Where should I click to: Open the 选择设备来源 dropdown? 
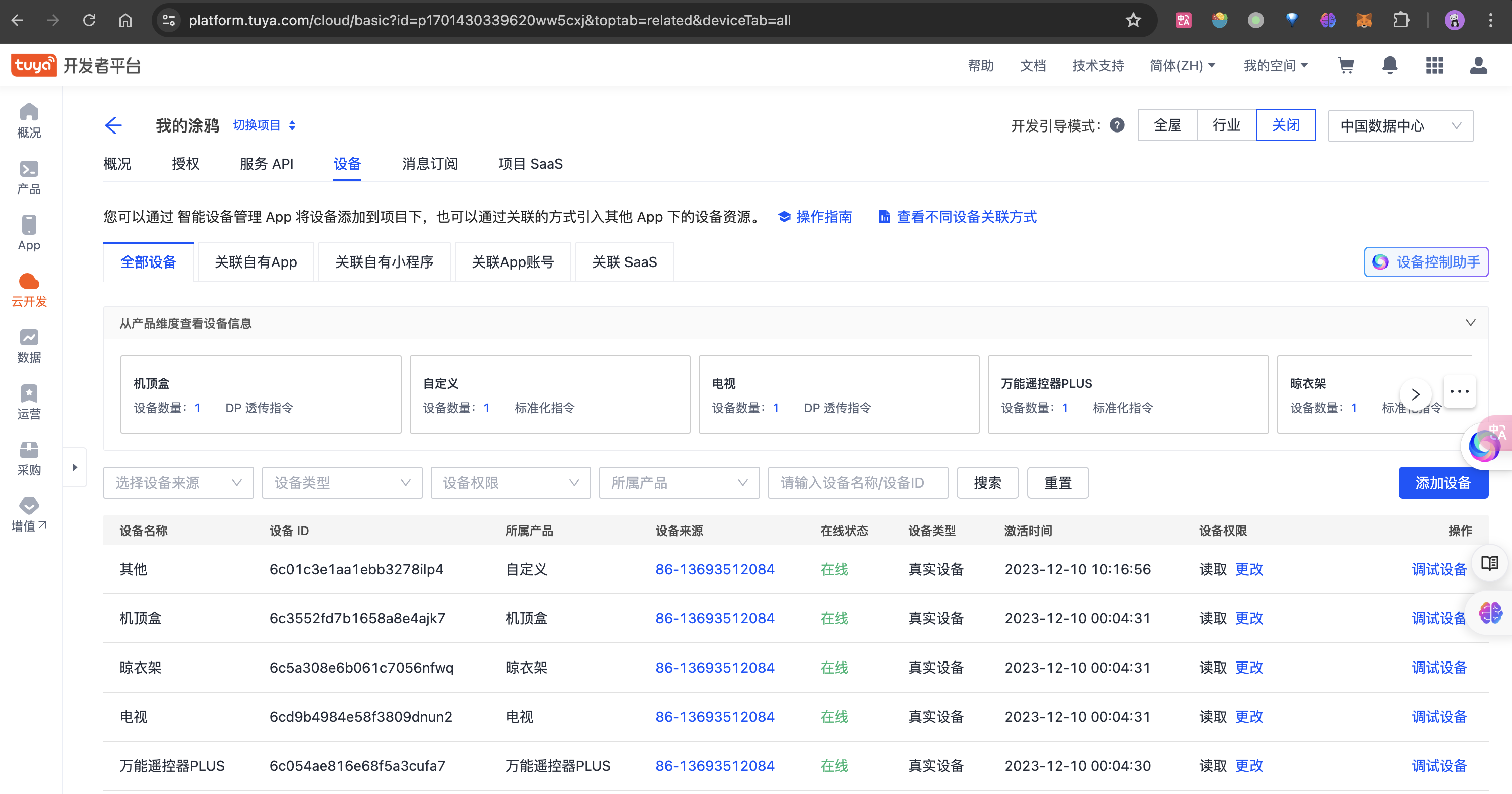[178, 483]
